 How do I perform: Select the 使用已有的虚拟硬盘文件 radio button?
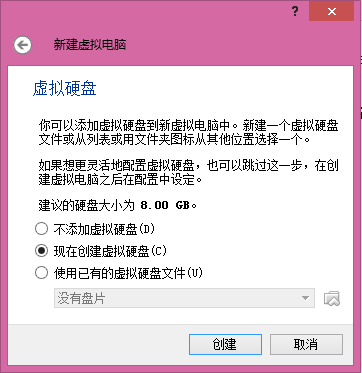pyautogui.click(x=42, y=273)
